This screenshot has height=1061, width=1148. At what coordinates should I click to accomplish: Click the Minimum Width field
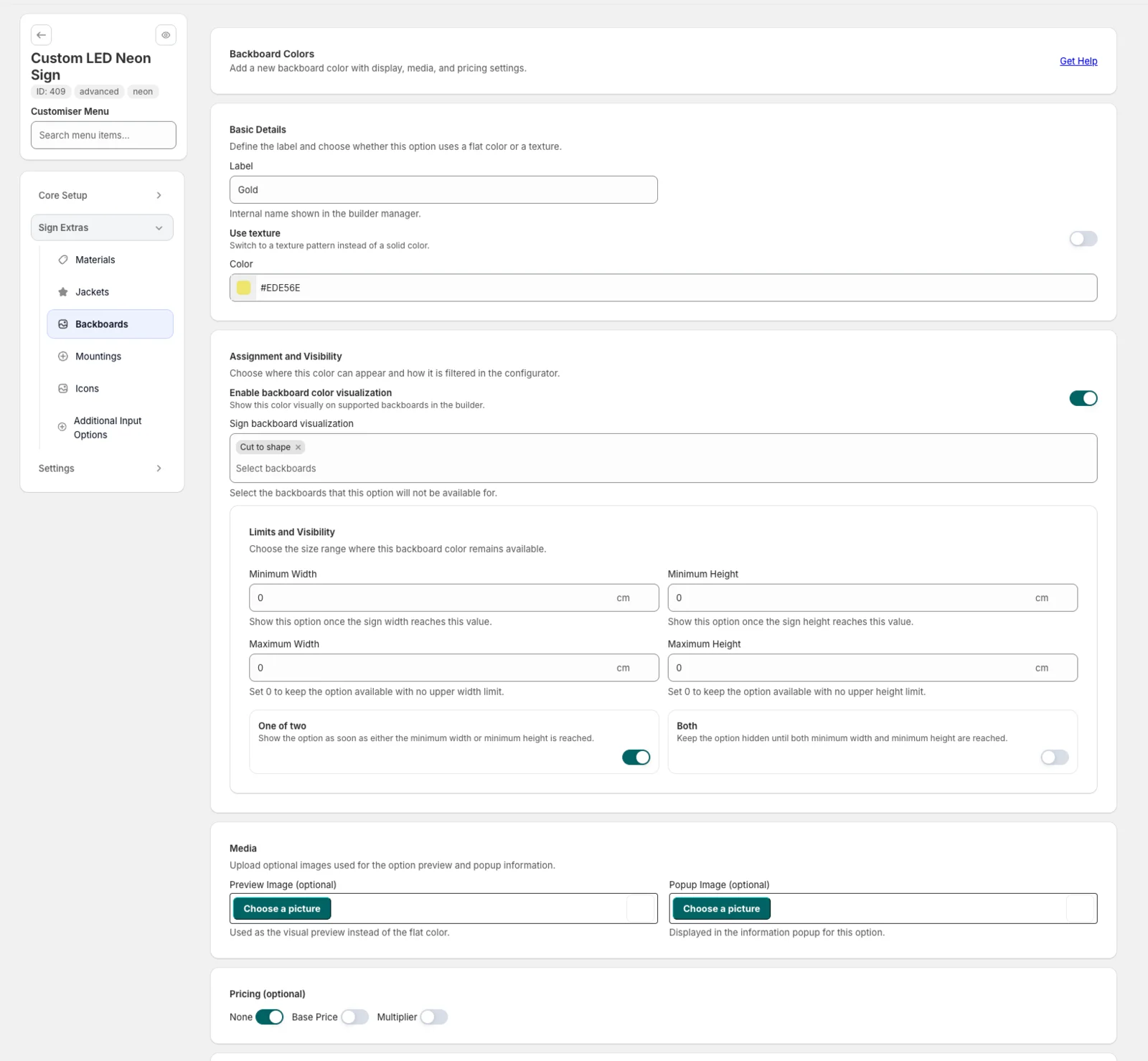[453, 598]
